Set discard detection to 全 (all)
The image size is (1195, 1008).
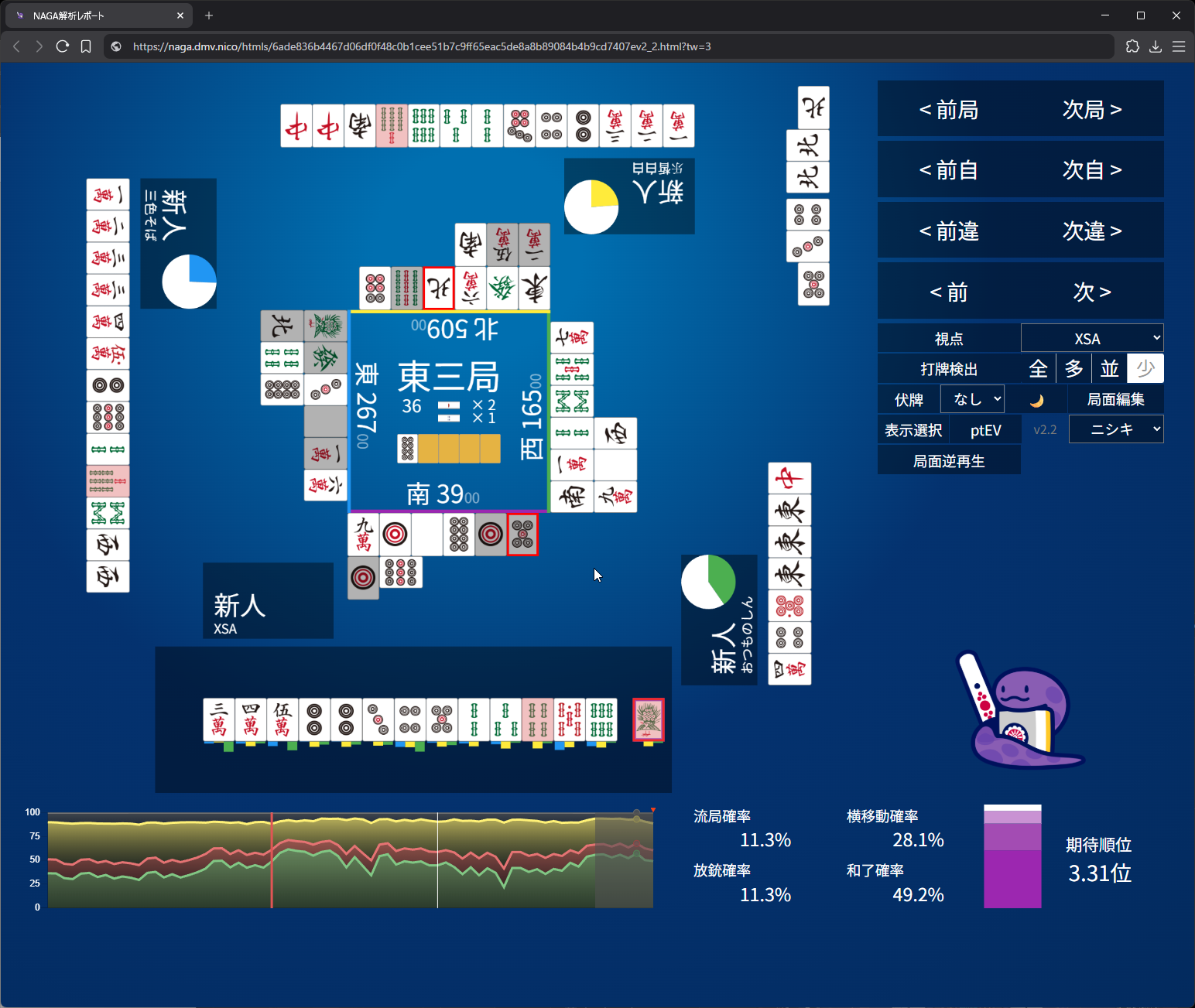1038,369
